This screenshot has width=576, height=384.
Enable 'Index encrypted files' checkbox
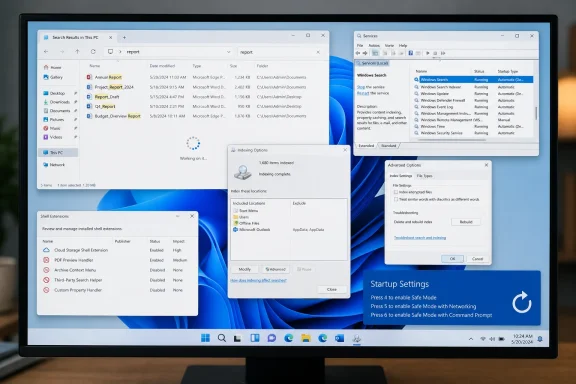click(x=396, y=192)
